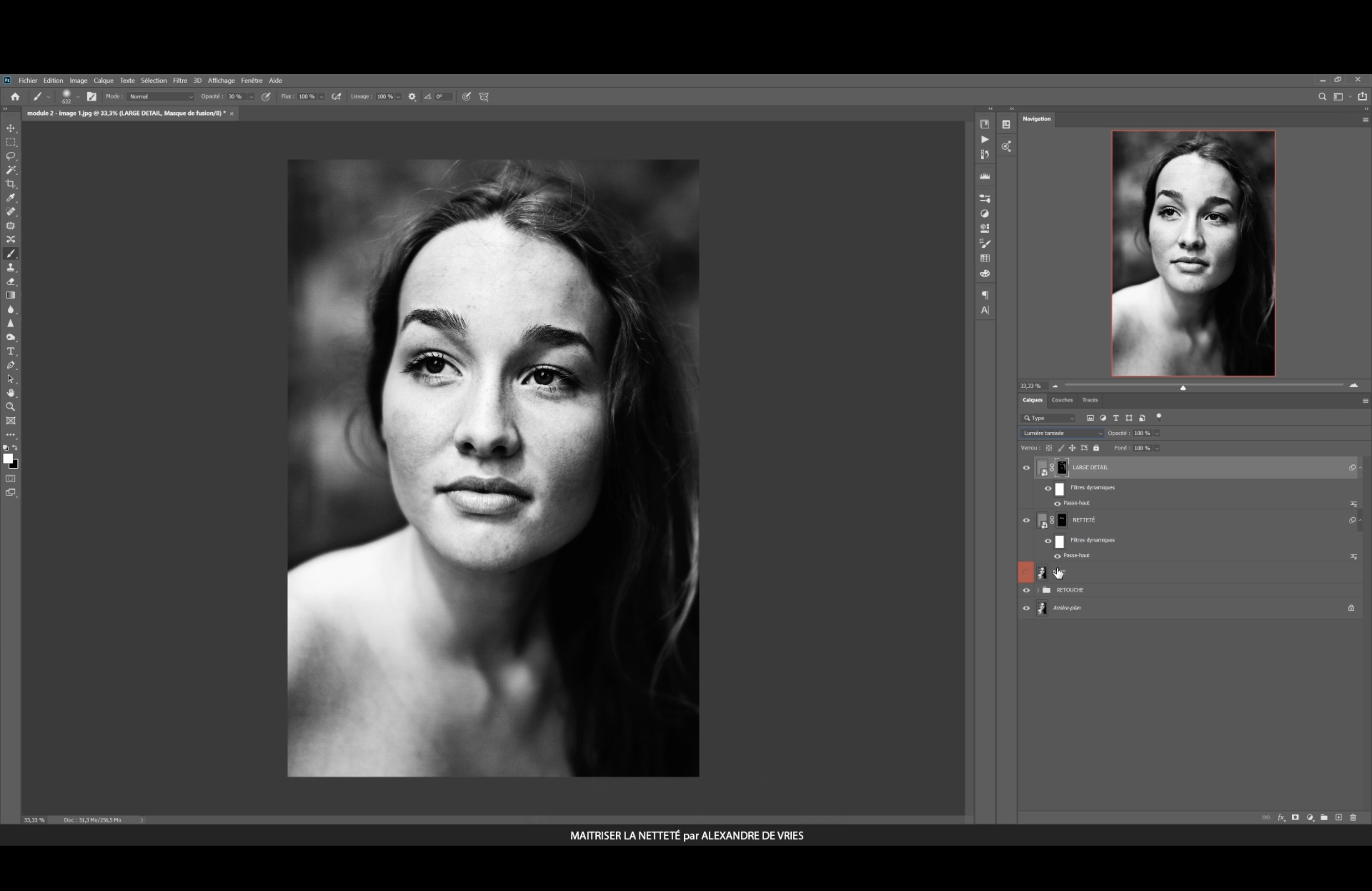
Task: Select the Crop tool
Action: coord(10,184)
